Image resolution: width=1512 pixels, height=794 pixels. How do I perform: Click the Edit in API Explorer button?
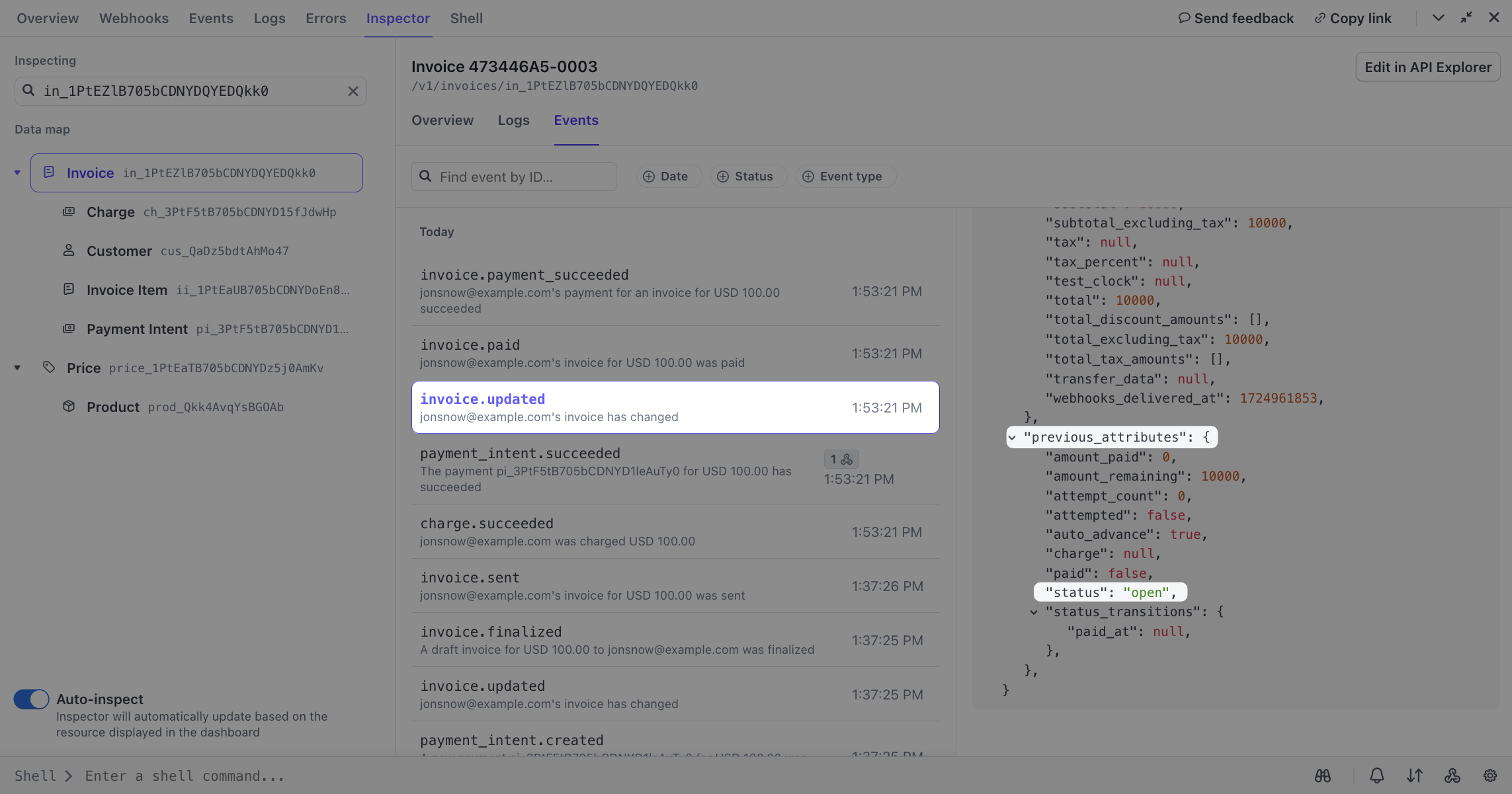pos(1427,67)
